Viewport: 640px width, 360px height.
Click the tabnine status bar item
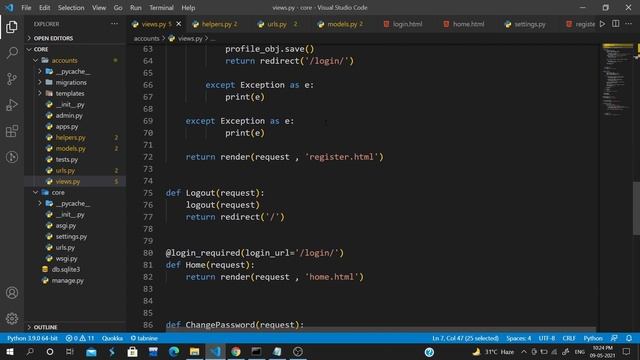click(144, 338)
